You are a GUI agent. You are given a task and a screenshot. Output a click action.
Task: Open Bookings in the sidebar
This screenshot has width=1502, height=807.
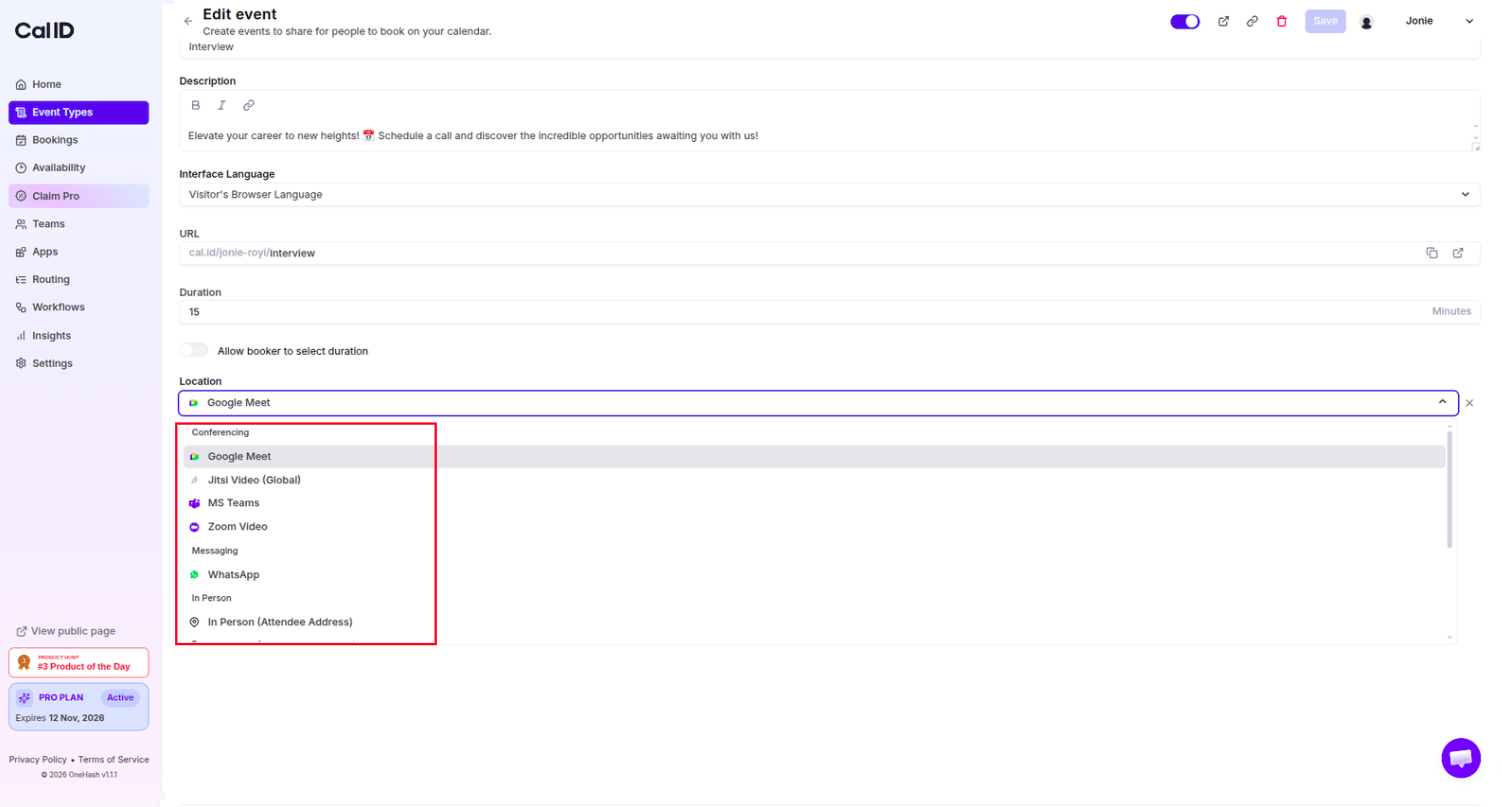(x=79, y=140)
